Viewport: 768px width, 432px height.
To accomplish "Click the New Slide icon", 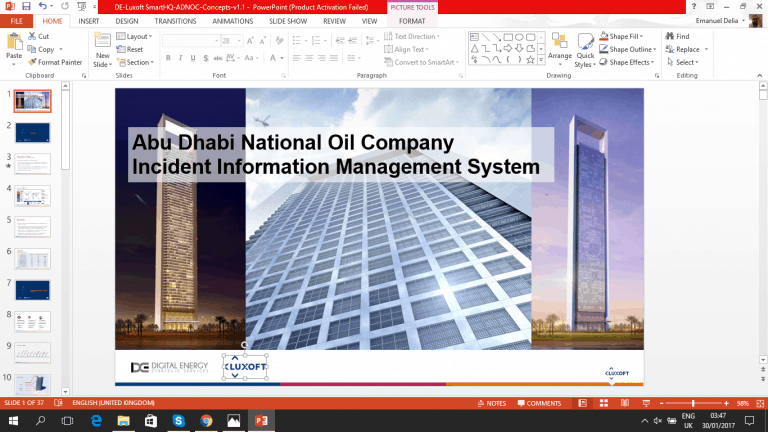I will (102, 46).
